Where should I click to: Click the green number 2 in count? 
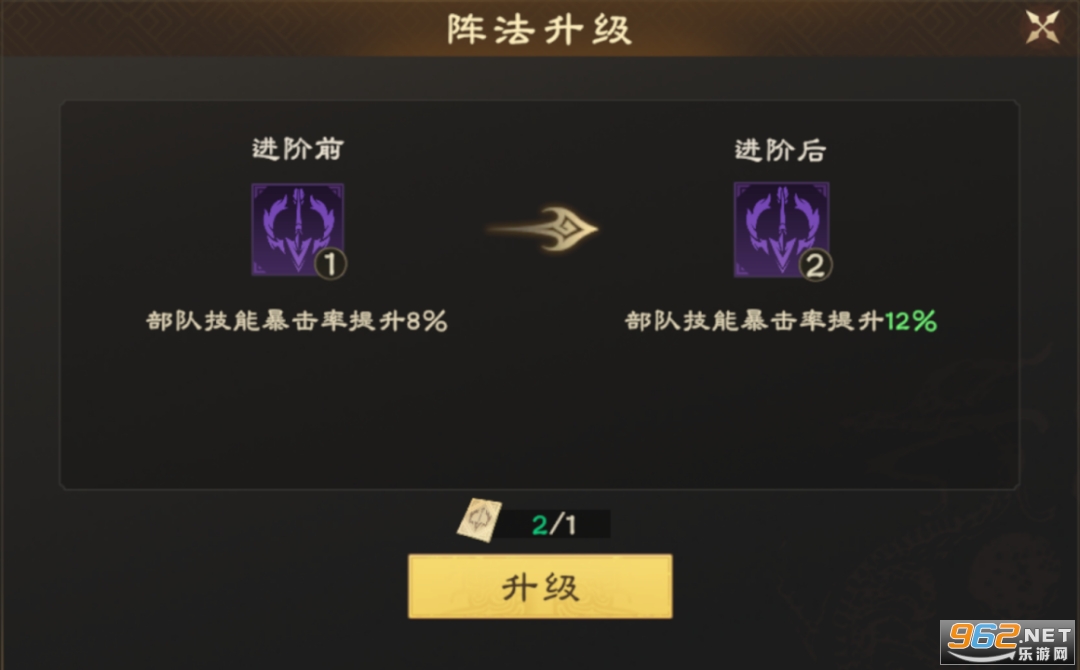pos(539,525)
